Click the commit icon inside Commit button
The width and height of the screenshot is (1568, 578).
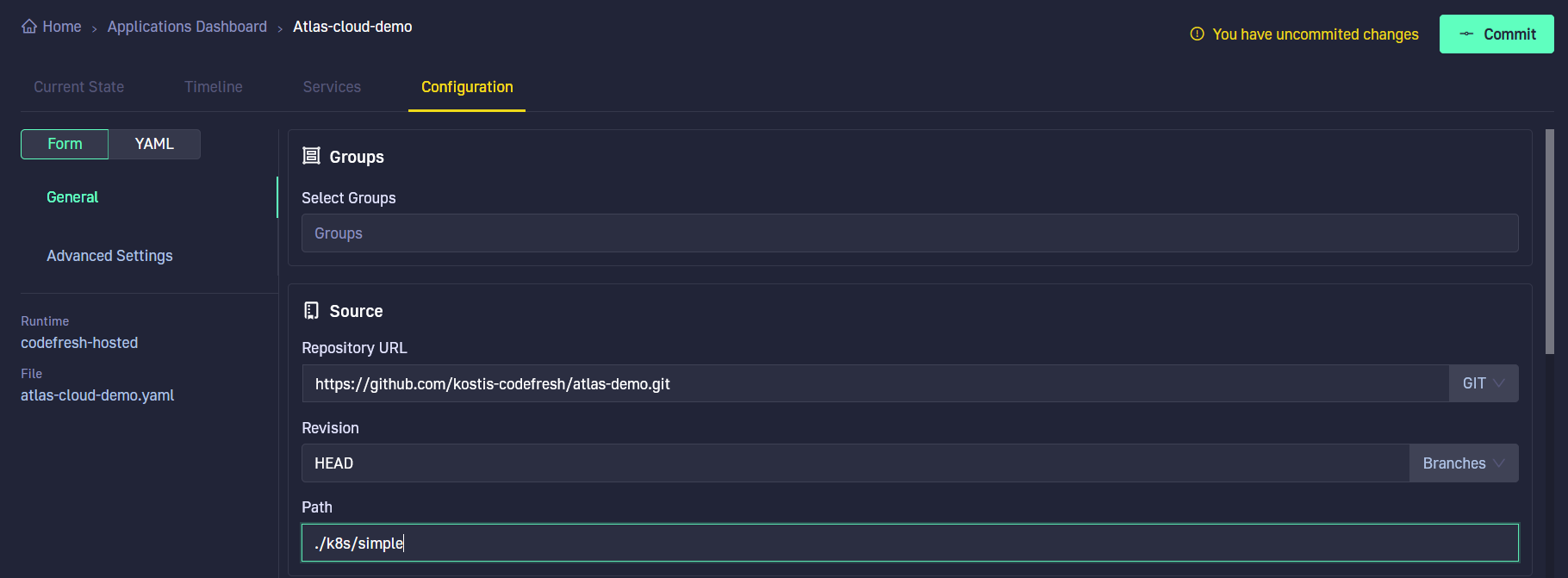[x=1466, y=34]
